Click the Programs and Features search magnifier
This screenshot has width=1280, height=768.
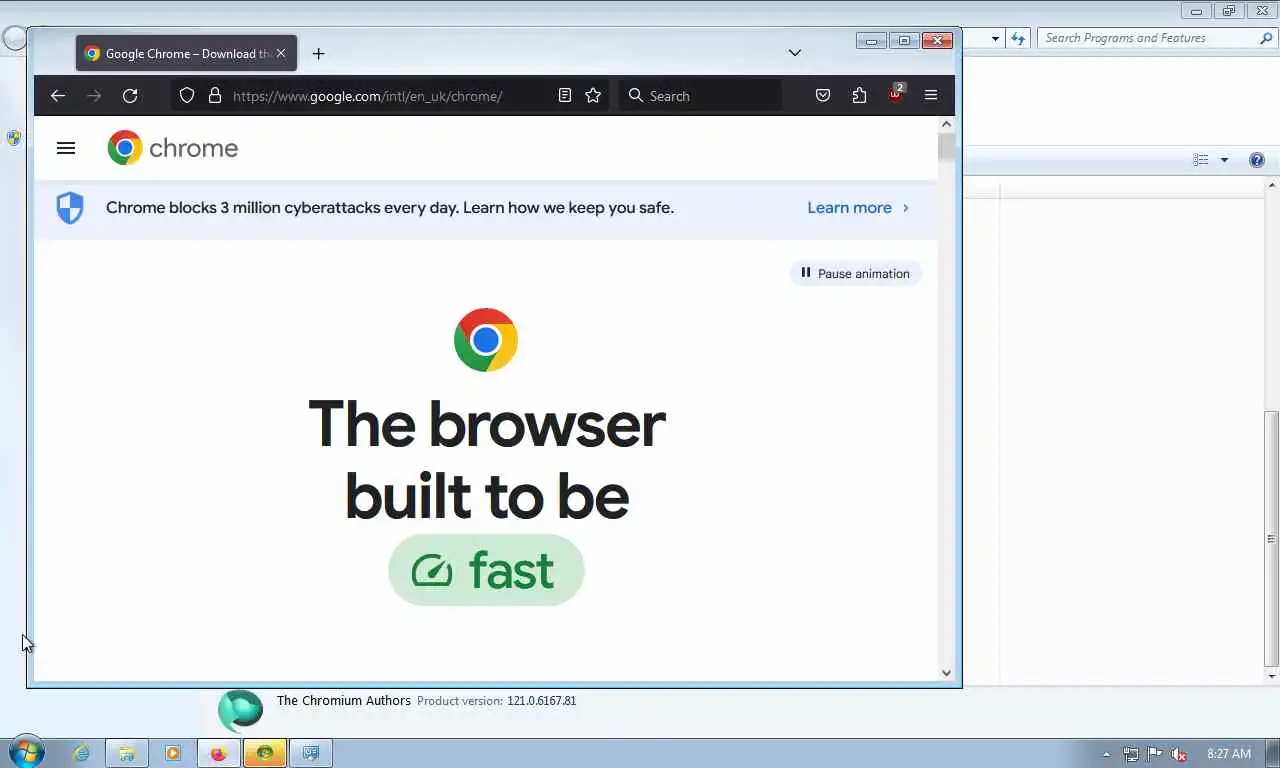[1266, 38]
